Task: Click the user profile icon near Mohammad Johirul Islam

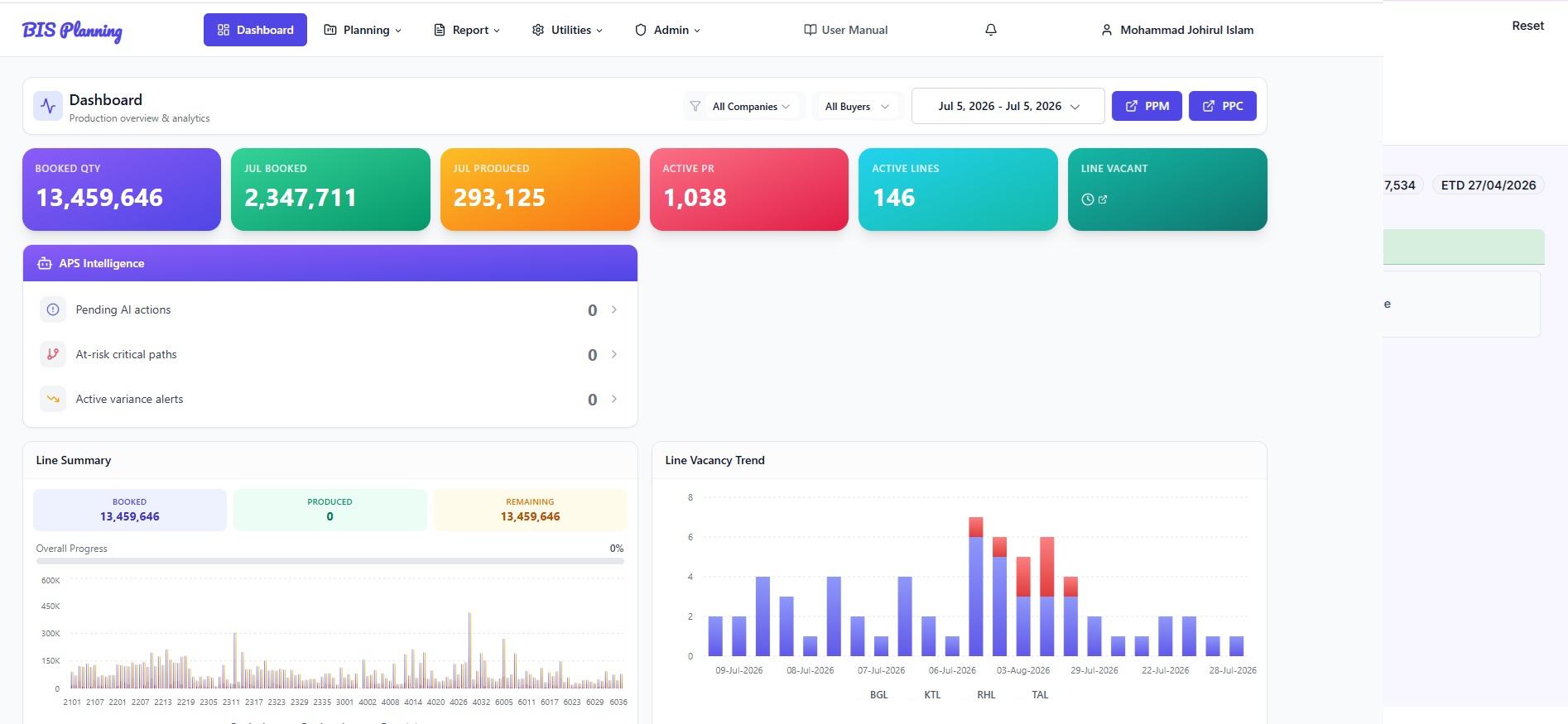Action: 1106,30
